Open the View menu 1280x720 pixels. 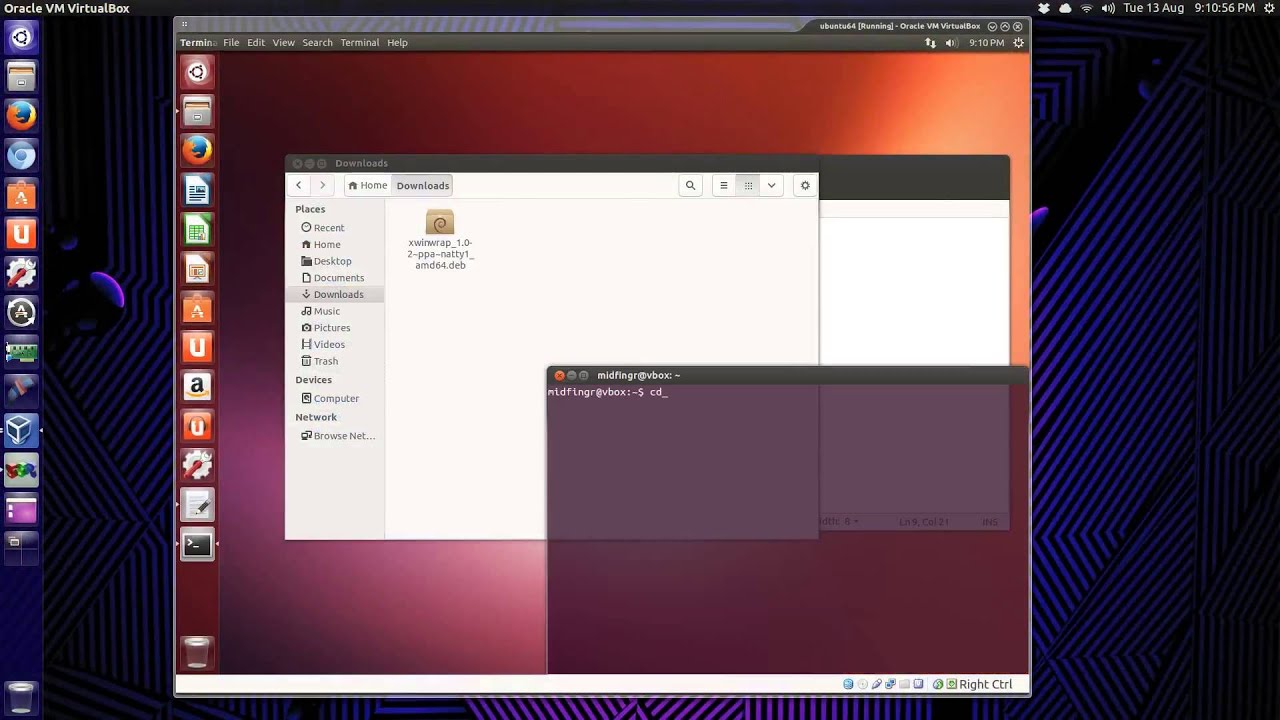(284, 43)
